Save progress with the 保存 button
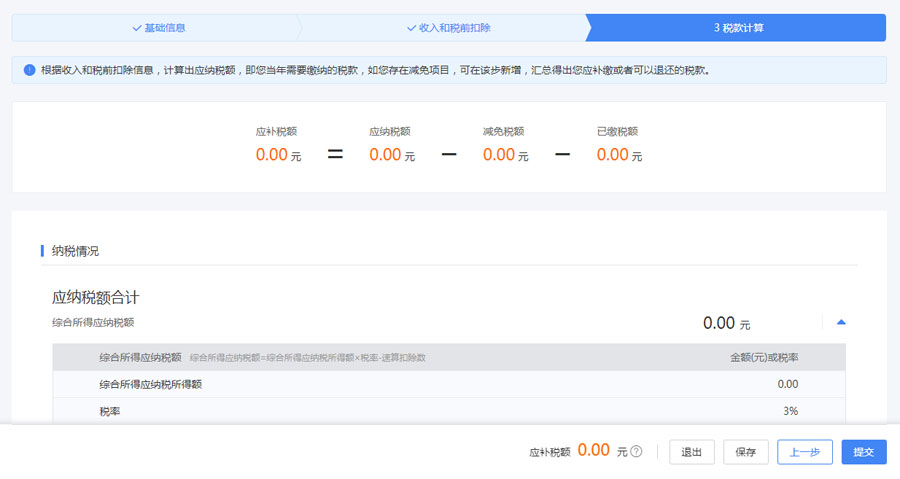Screen dimensions: 900x479 (x=745, y=452)
